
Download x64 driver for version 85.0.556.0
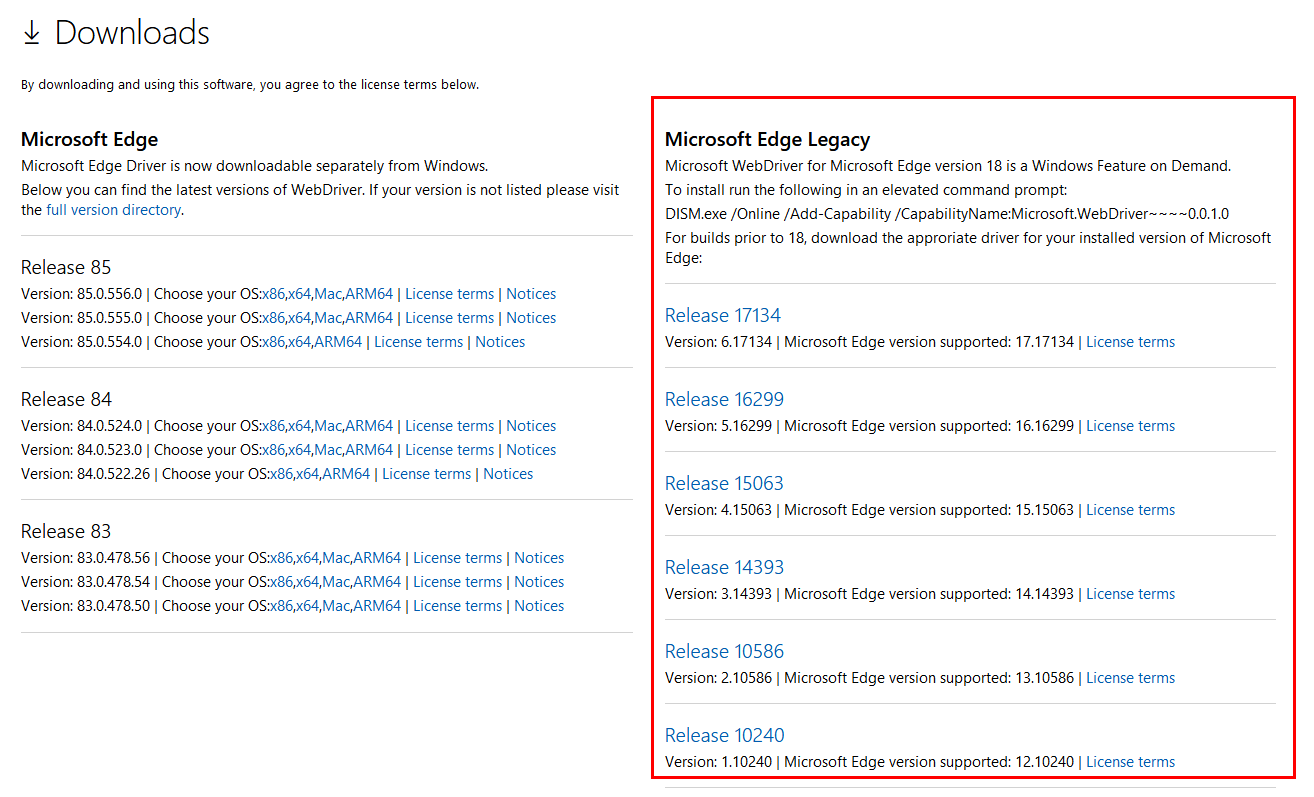tap(299, 294)
